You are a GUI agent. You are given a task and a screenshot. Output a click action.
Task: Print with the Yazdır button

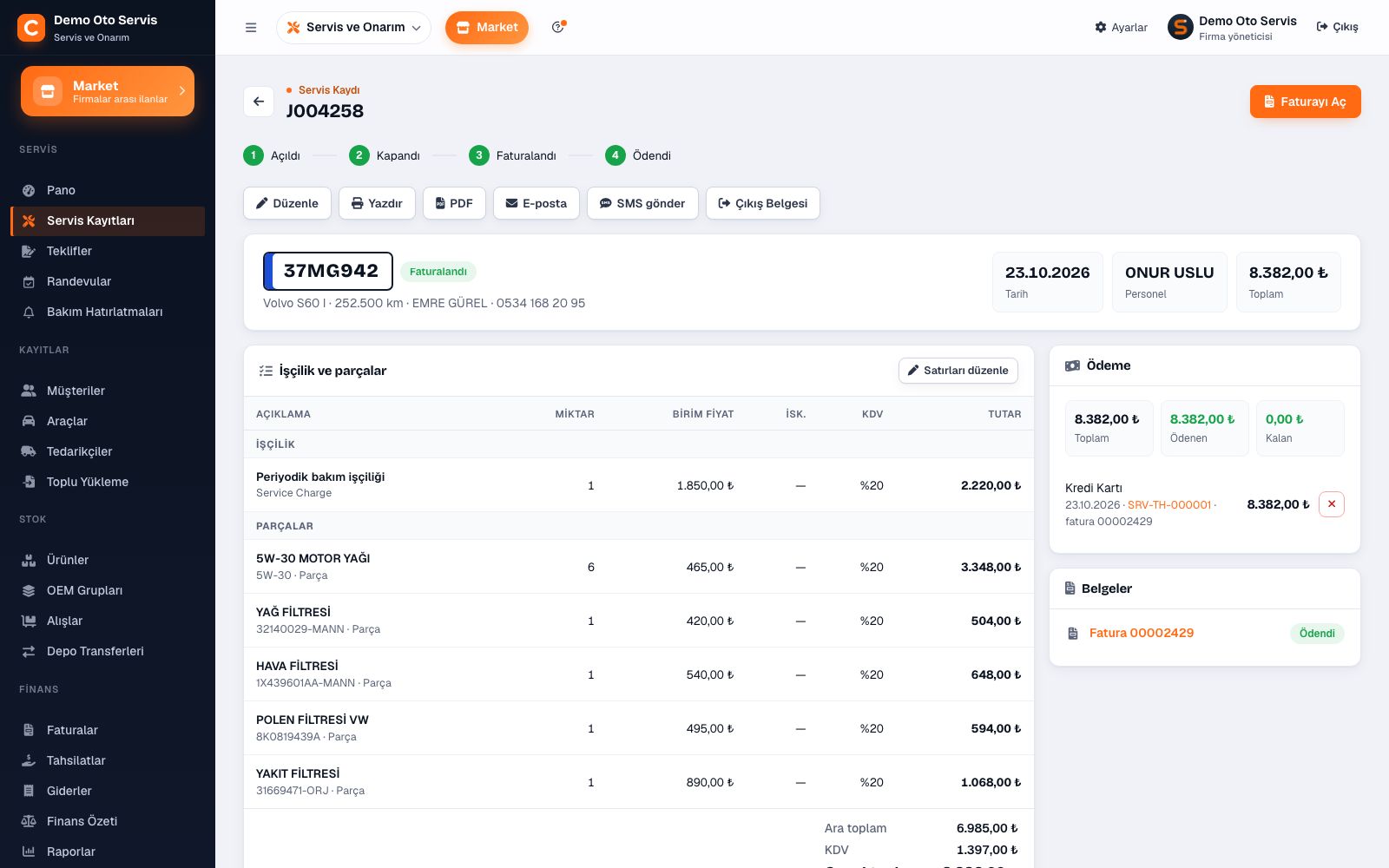point(377,203)
